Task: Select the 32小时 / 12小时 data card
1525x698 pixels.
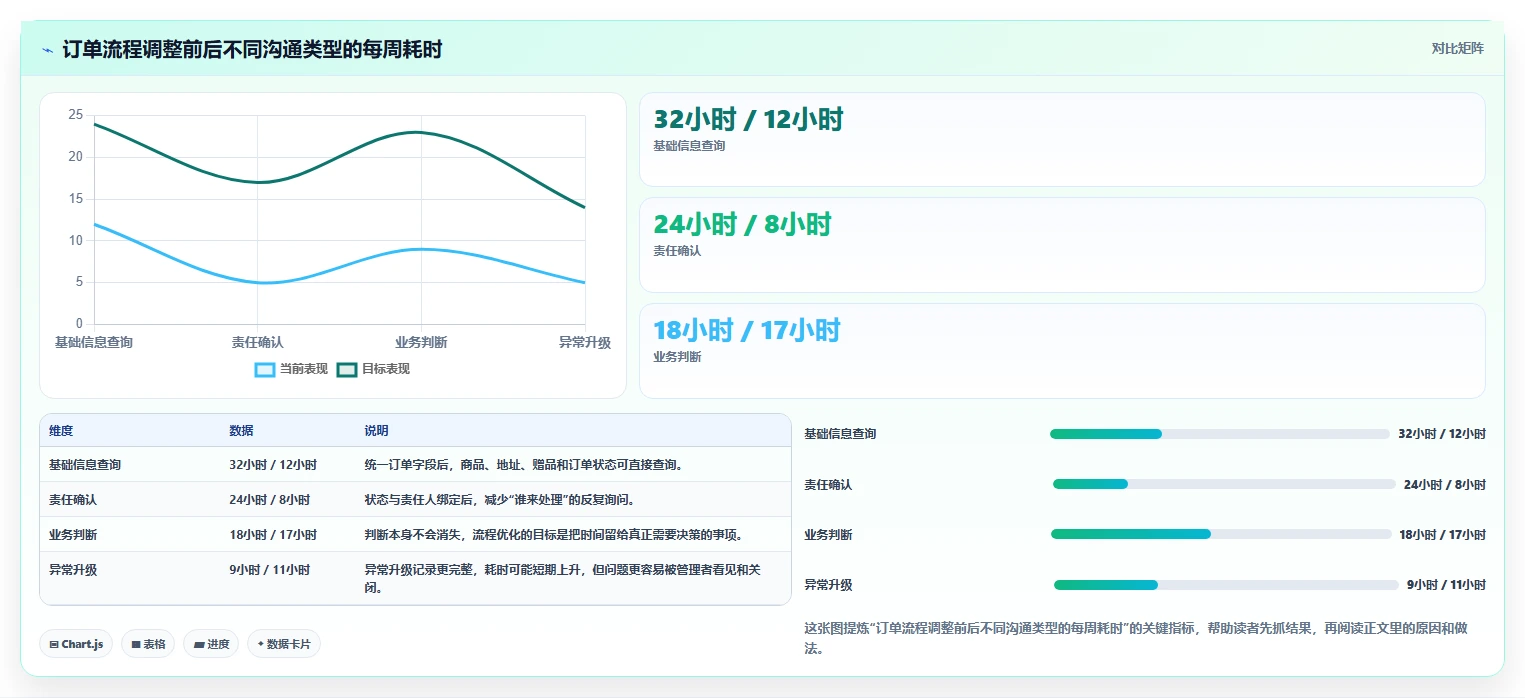Action: [1062, 140]
